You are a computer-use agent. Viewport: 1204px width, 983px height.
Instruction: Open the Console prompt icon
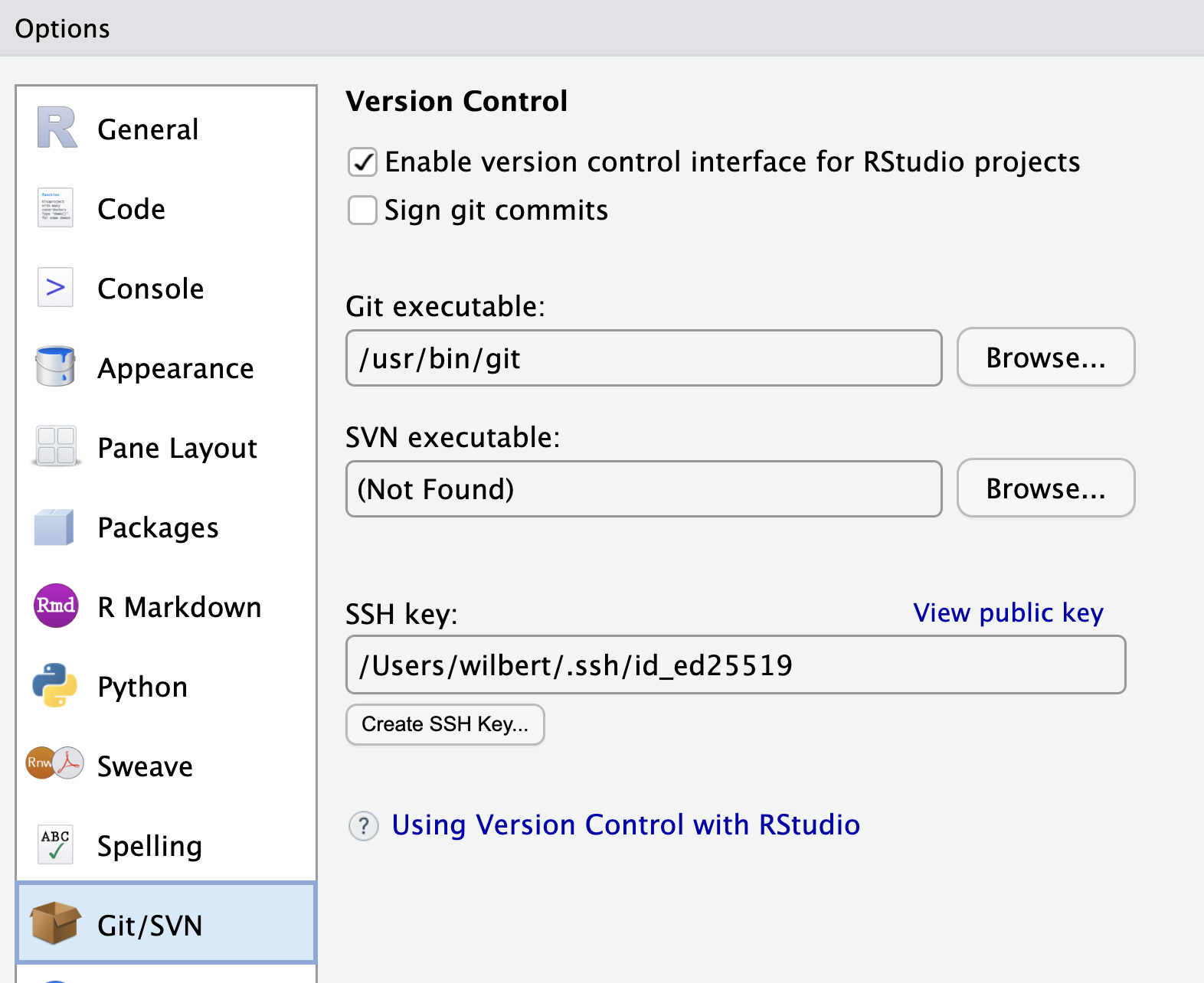click(55, 288)
